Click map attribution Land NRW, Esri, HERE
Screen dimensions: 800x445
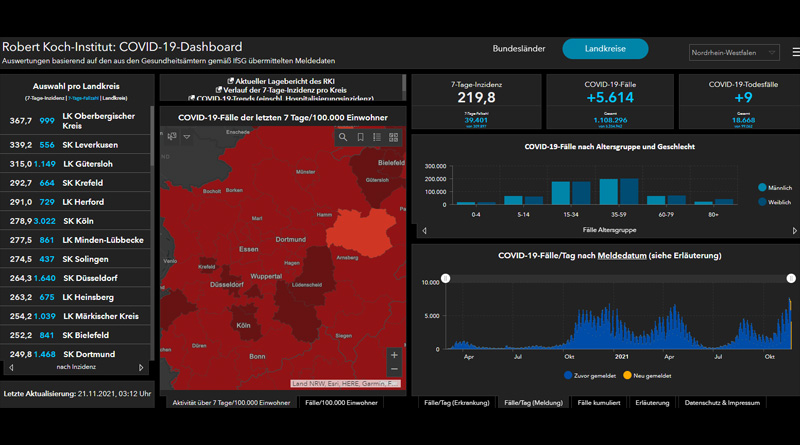tap(346, 383)
